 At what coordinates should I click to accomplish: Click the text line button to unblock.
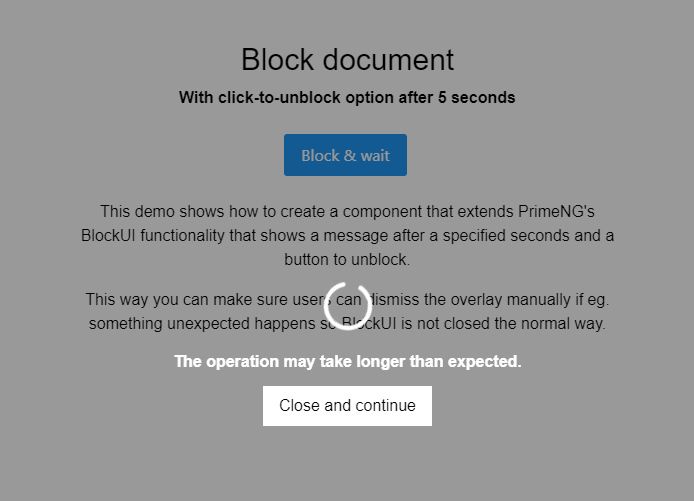[347, 259]
